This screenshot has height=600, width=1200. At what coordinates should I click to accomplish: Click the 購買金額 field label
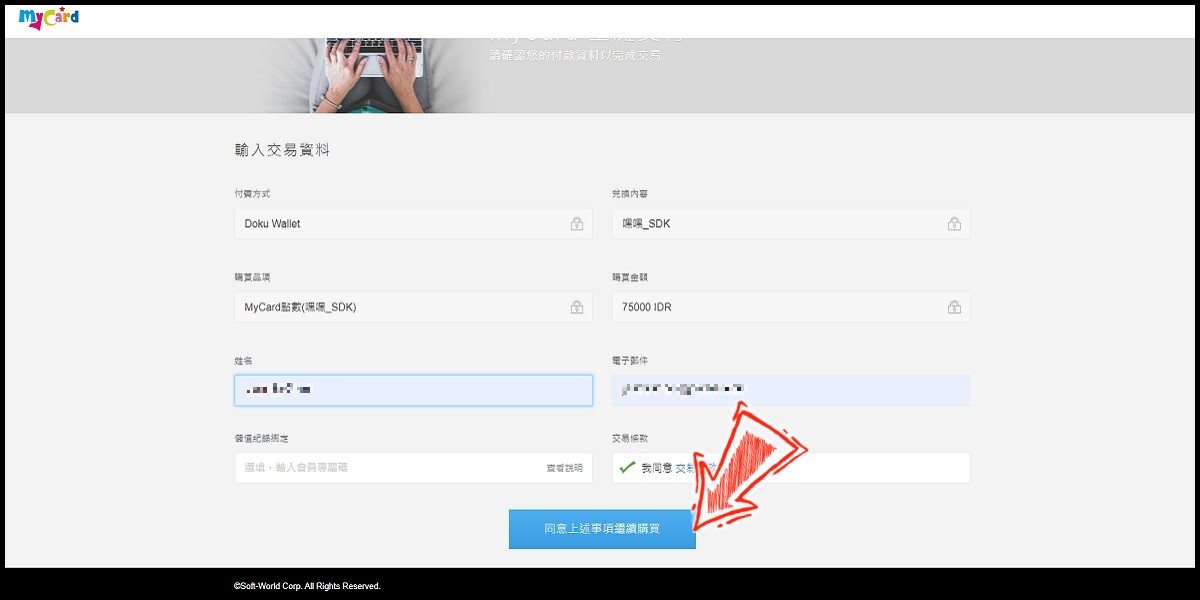coord(628,277)
